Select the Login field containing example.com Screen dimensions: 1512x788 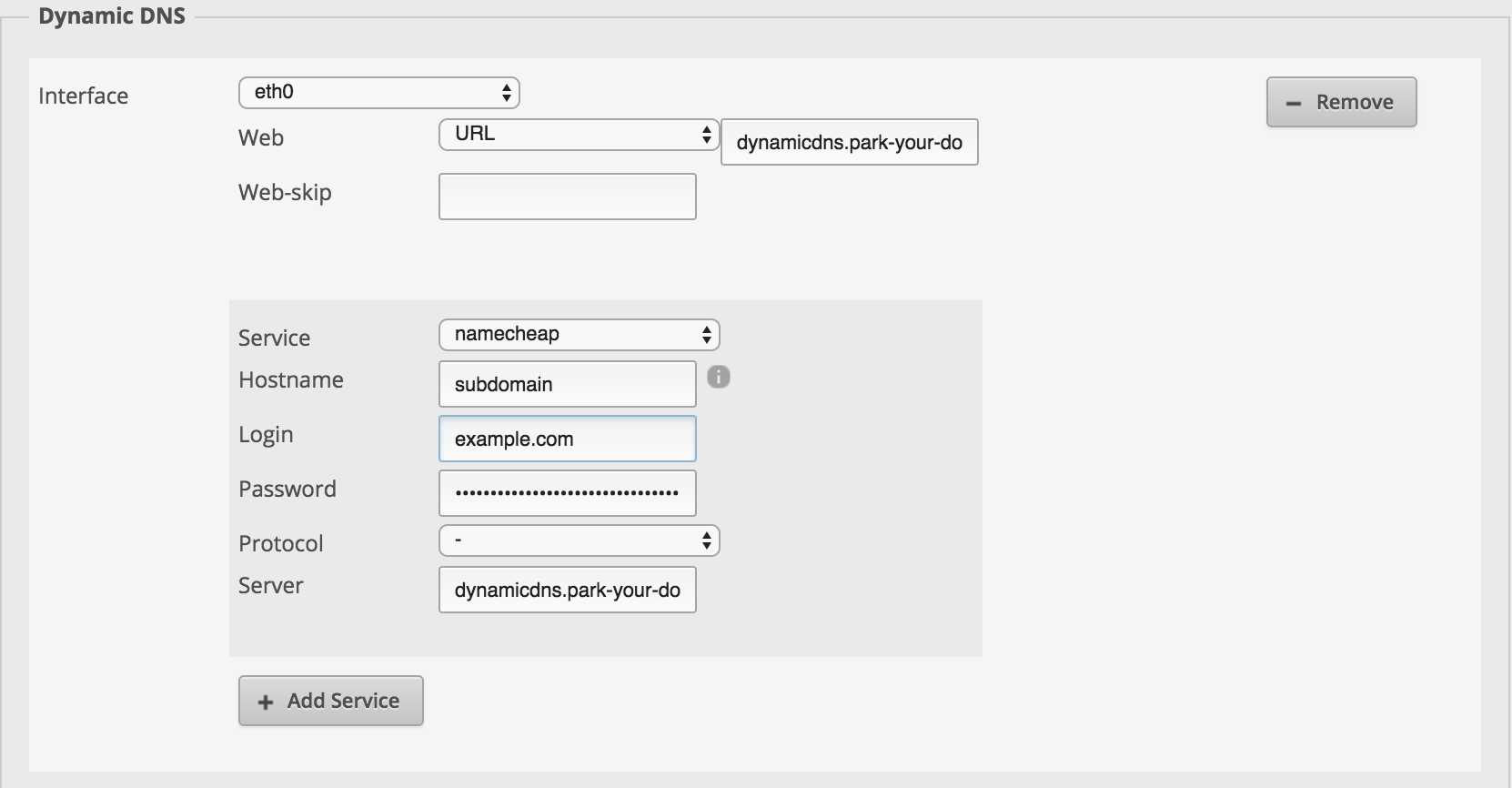[x=567, y=439]
